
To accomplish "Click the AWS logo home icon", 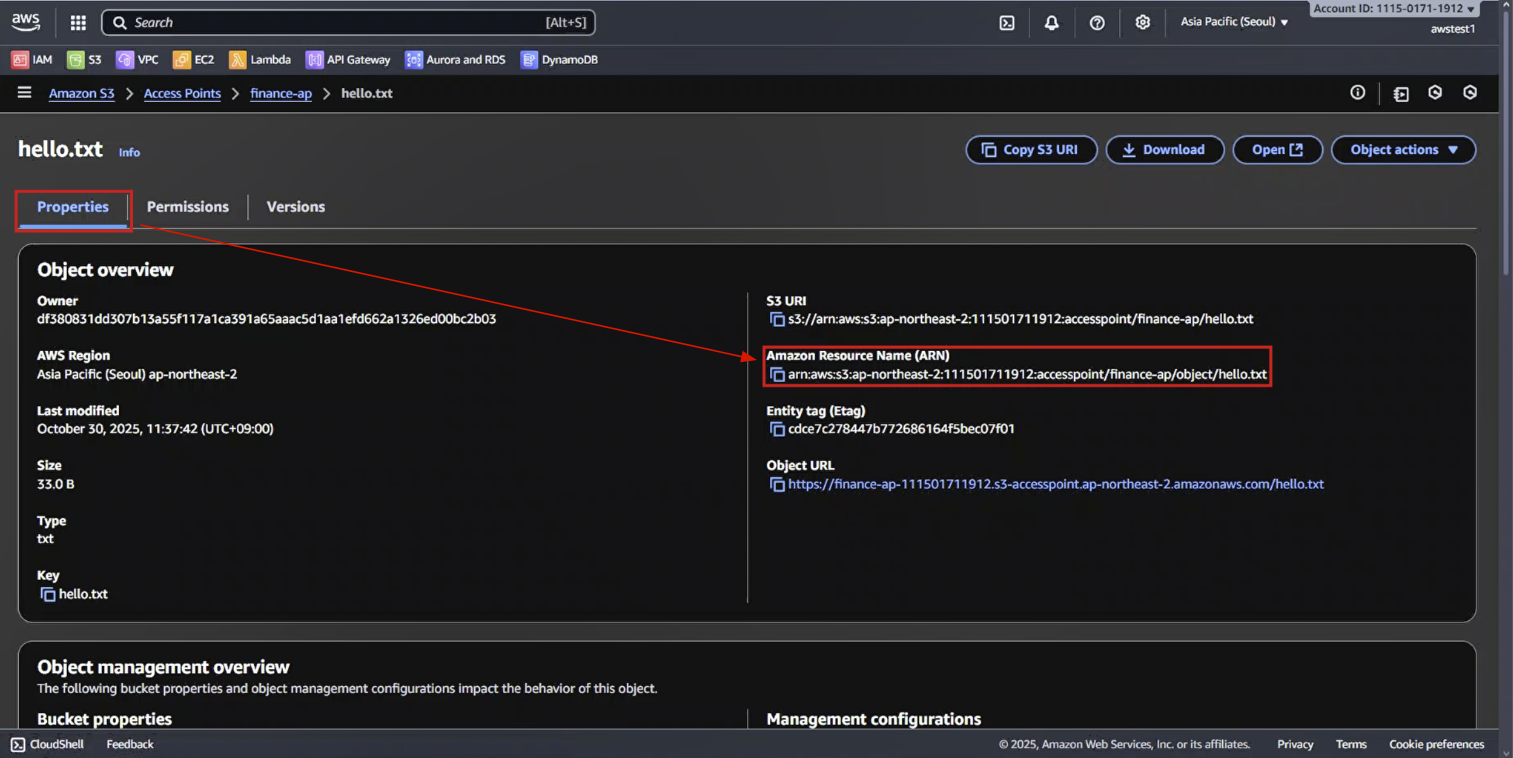I will pyautogui.click(x=25, y=22).
